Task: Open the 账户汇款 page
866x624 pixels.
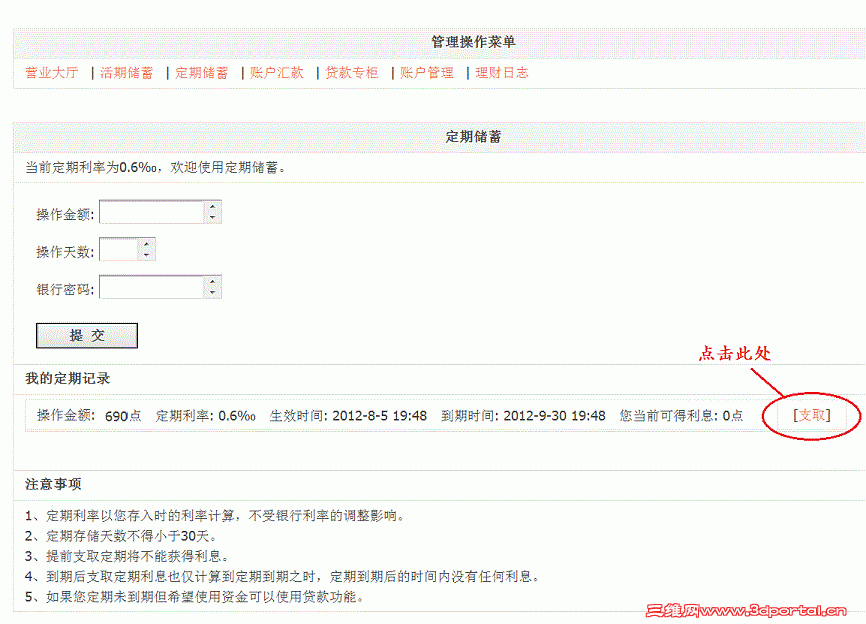Action: click(277, 72)
